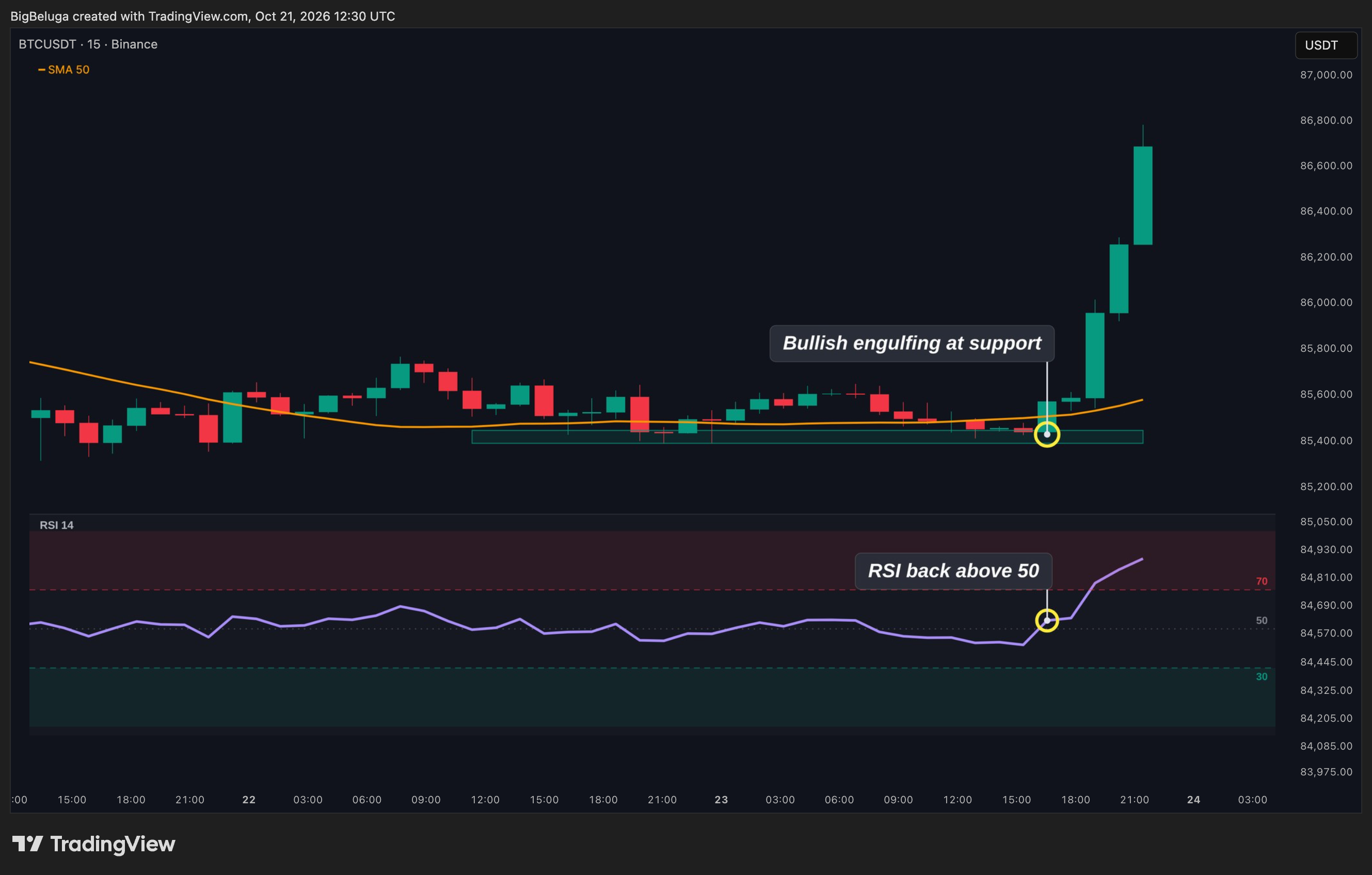Click the 86,800.00 price axis label
The image size is (1372, 875).
pos(1326,120)
